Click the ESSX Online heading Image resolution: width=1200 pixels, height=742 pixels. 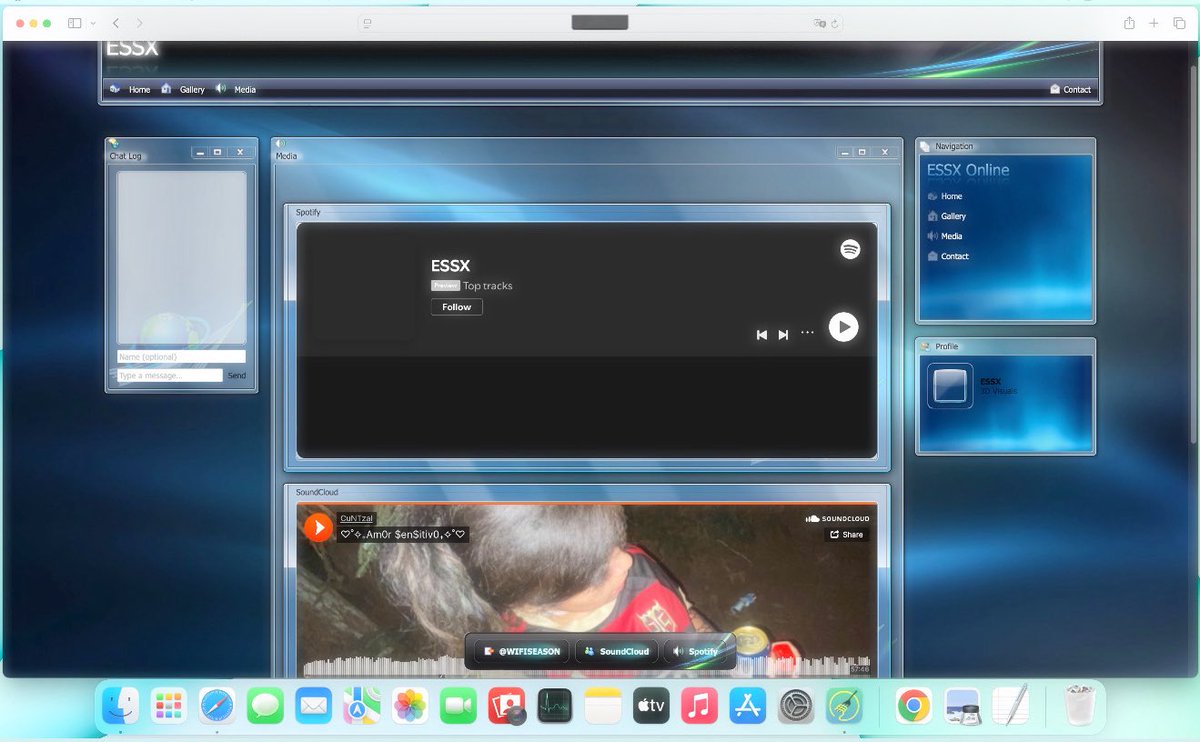[968, 170]
